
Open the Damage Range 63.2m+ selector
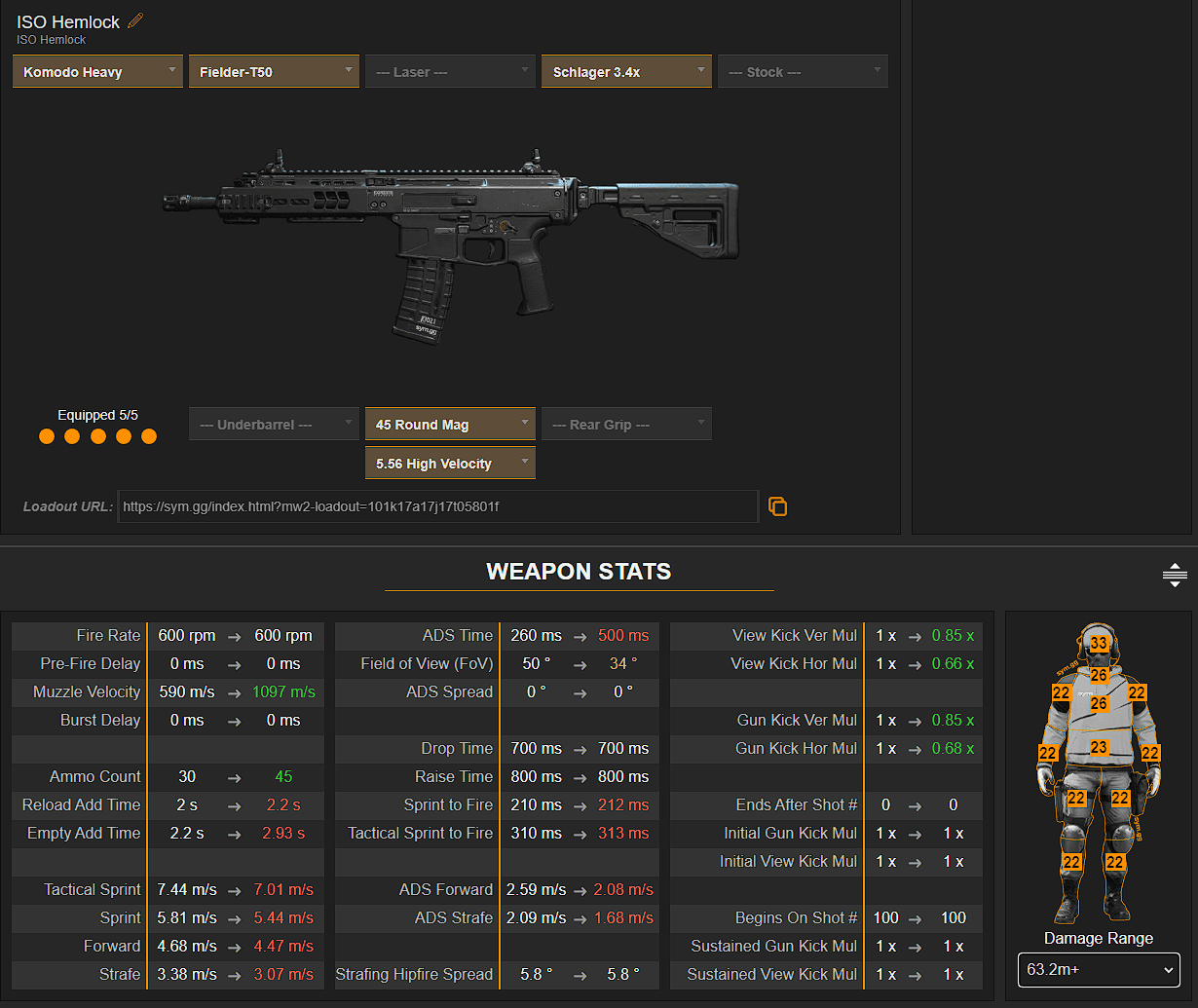(1099, 971)
